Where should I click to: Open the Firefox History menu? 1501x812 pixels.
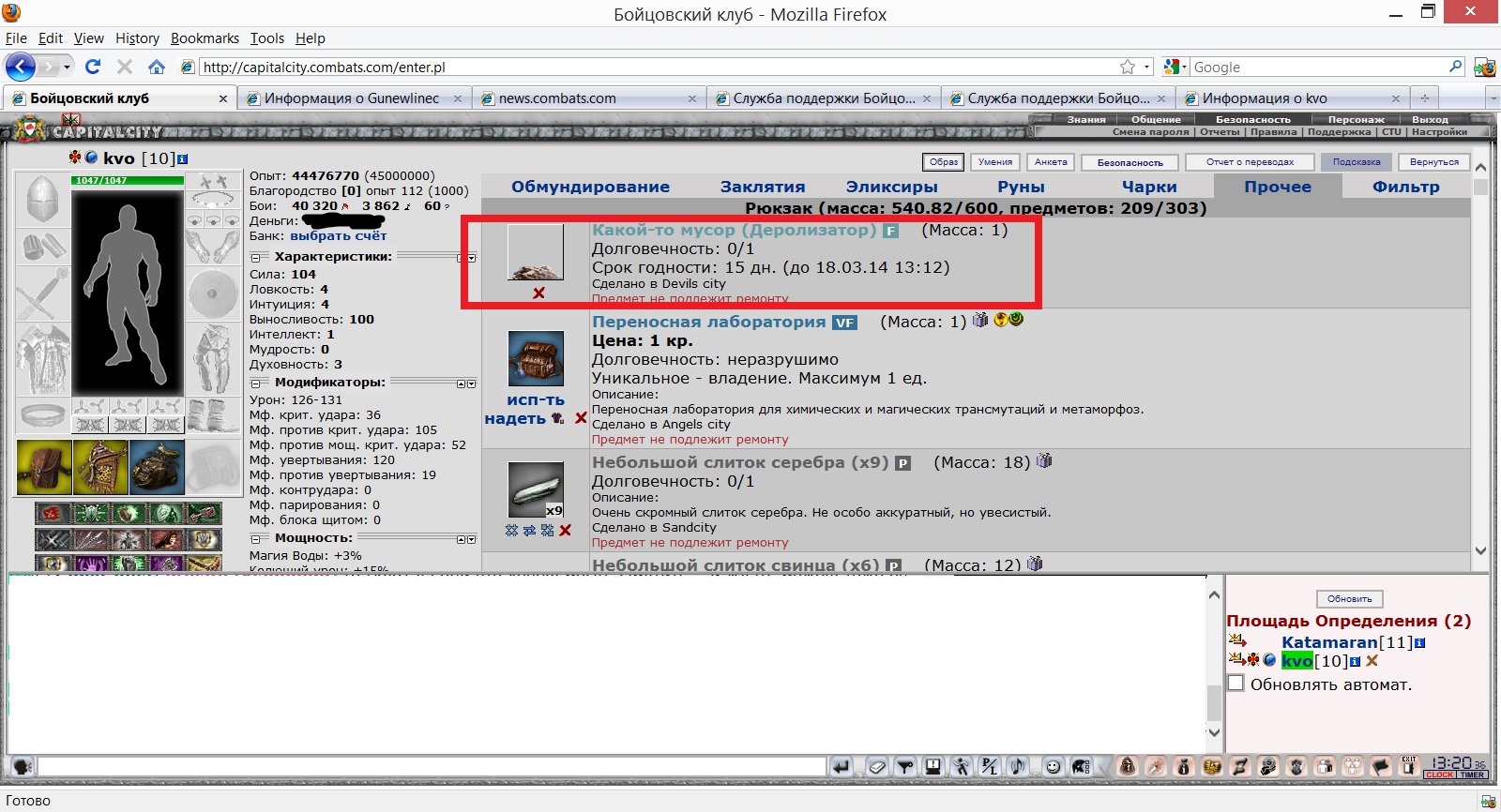(137, 38)
